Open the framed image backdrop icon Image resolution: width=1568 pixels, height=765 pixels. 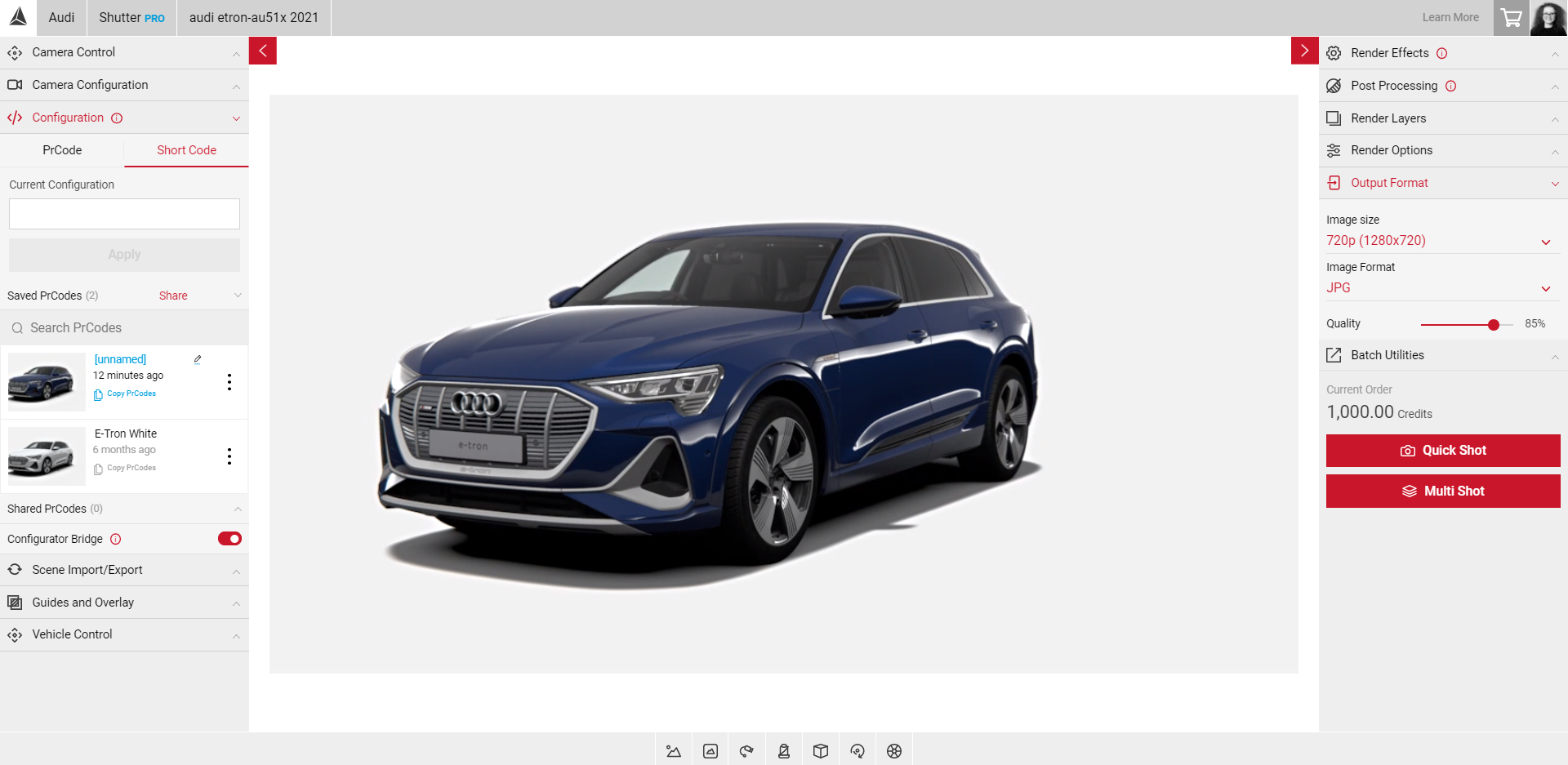tap(710, 751)
